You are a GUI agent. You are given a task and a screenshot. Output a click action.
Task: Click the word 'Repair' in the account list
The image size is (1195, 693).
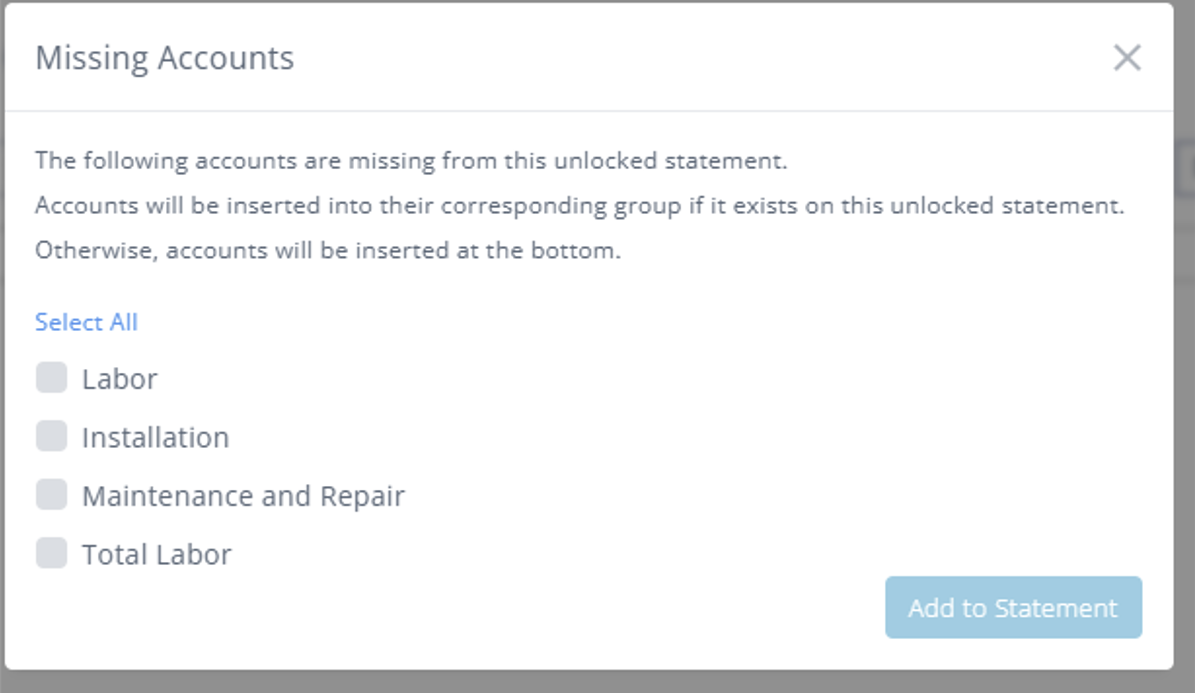point(362,496)
